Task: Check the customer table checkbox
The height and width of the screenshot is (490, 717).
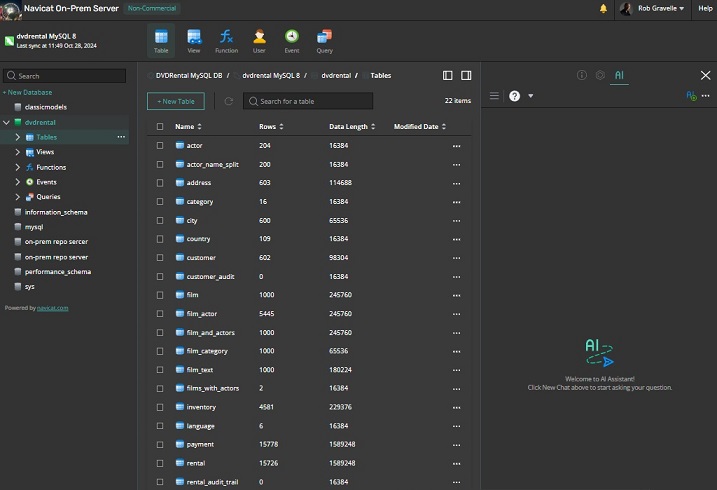Action: [x=160, y=257]
